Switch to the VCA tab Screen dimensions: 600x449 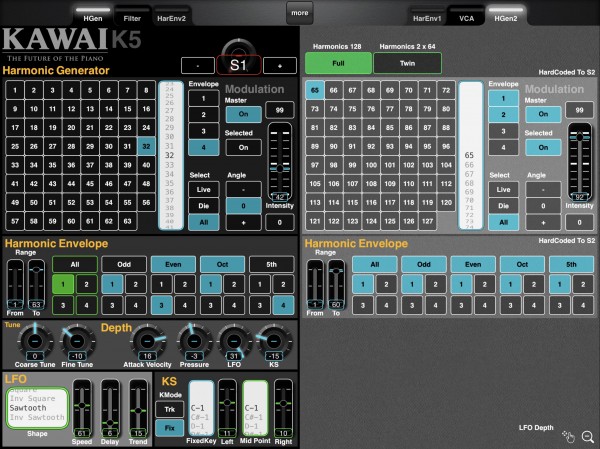coord(466,15)
